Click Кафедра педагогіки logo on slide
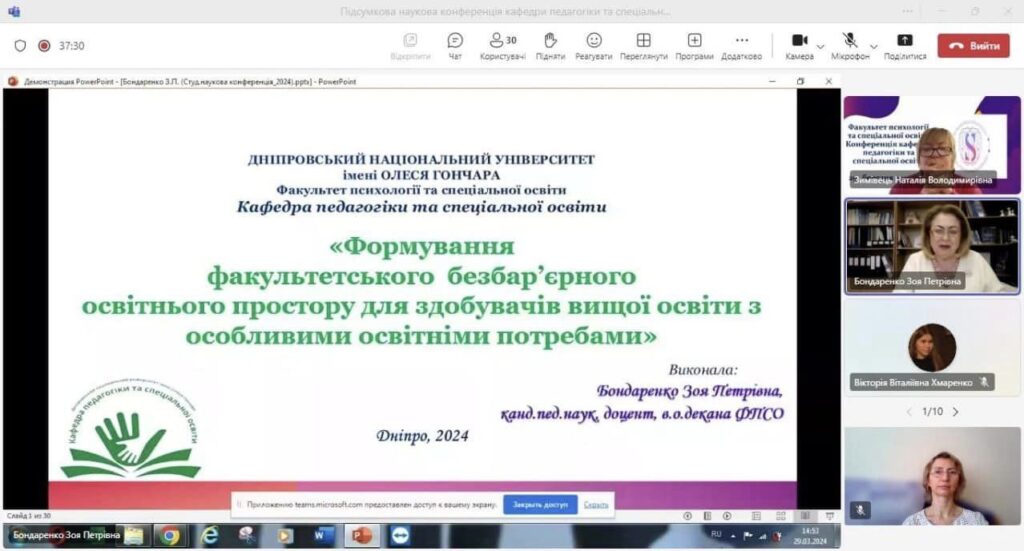 [x=131, y=428]
